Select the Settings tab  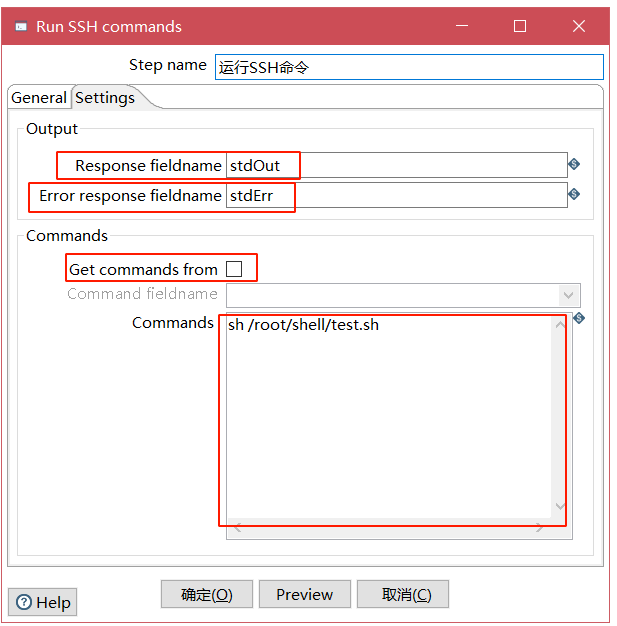click(105, 98)
